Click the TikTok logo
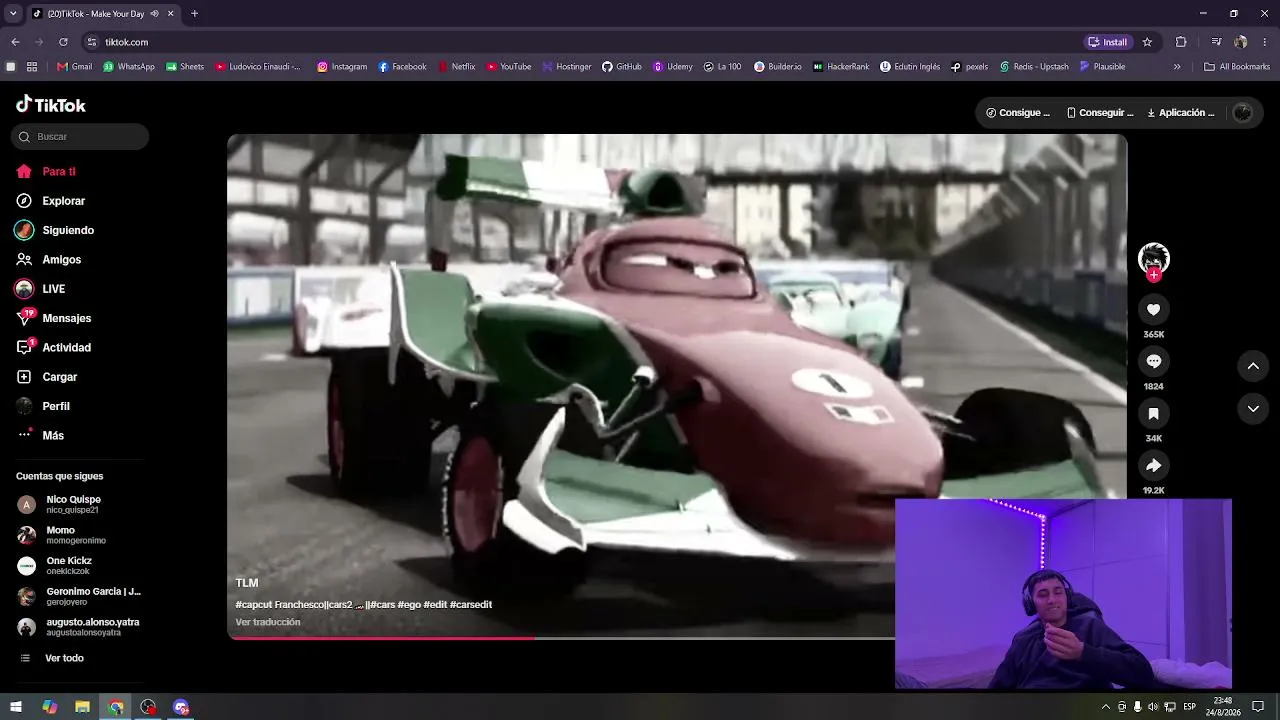This screenshot has height=720, width=1280. click(x=51, y=105)
